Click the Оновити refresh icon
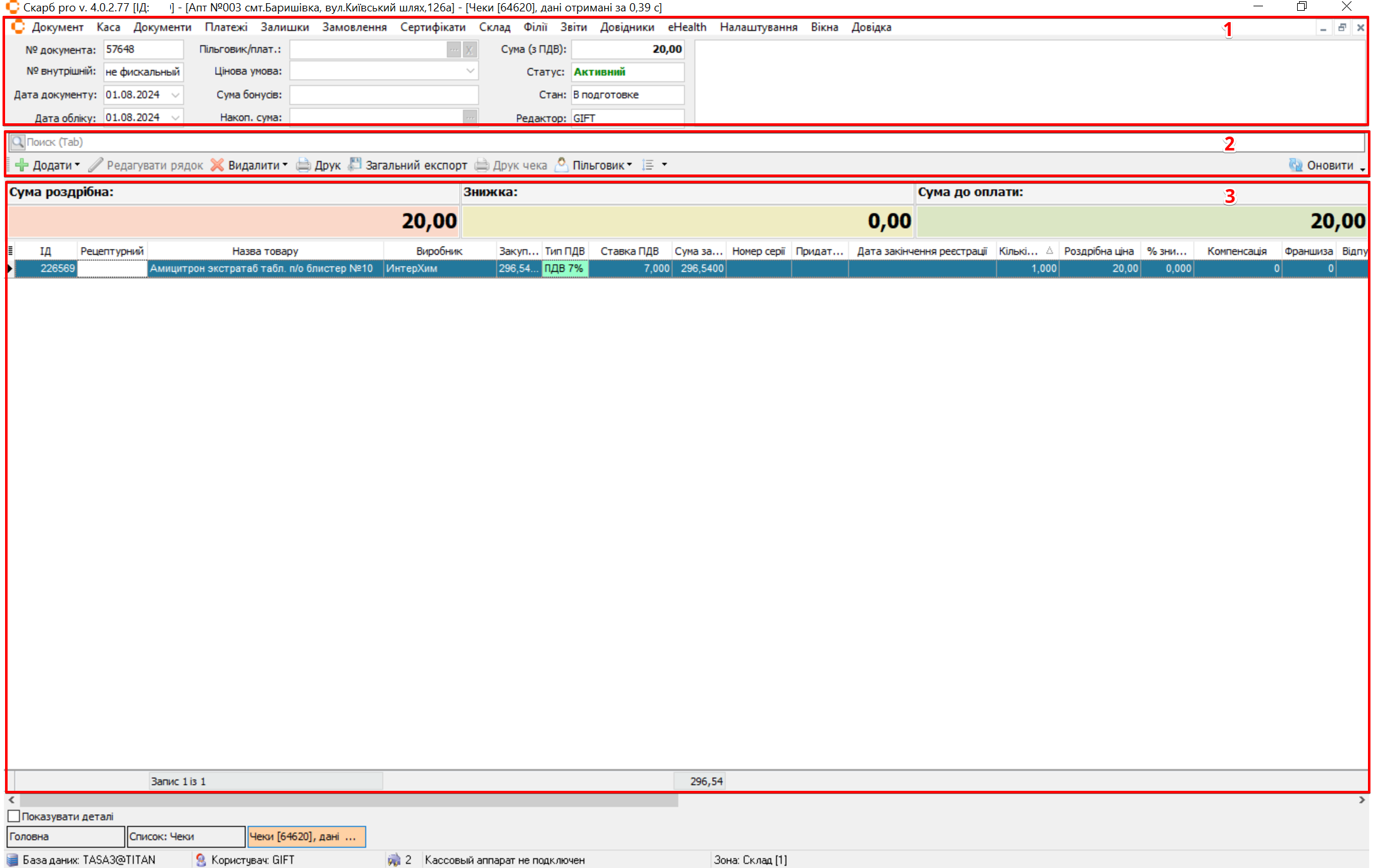The image size is (1373, 868). [1295, 165]
